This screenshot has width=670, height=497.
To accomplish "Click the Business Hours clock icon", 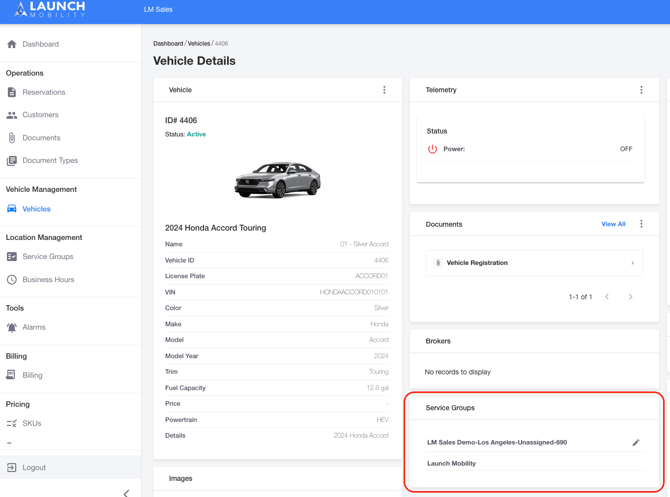I will coord(12,279).
